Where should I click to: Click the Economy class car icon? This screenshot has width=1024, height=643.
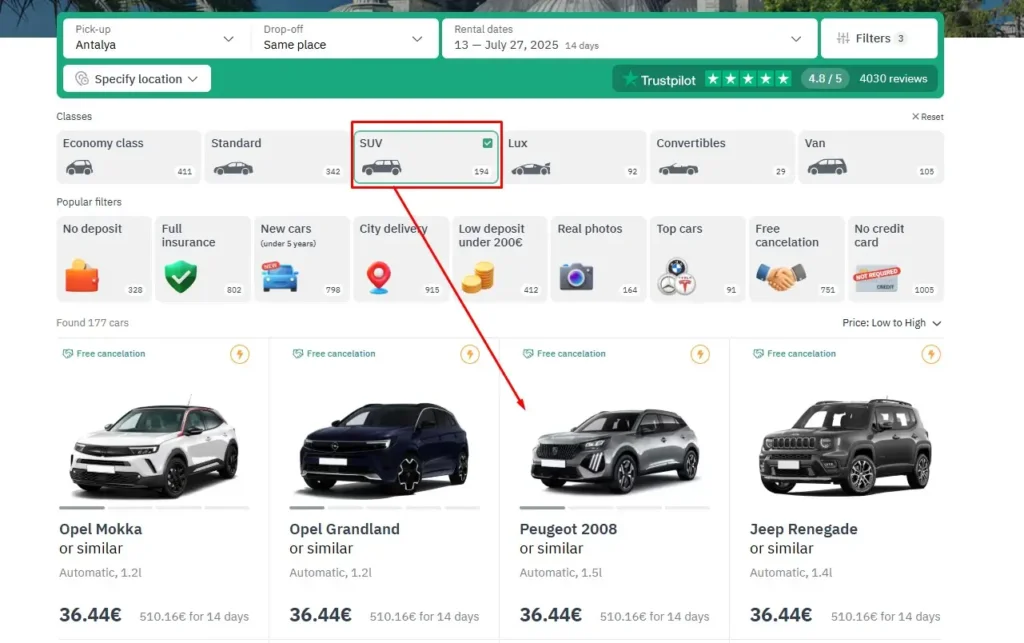[x=79, y=168]
